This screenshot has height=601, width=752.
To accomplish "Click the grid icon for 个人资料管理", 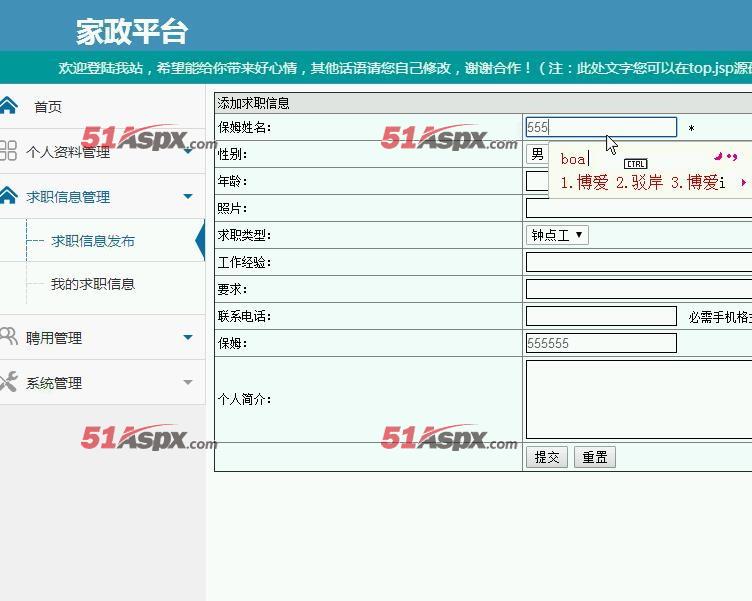I will [x=8, y=150].
